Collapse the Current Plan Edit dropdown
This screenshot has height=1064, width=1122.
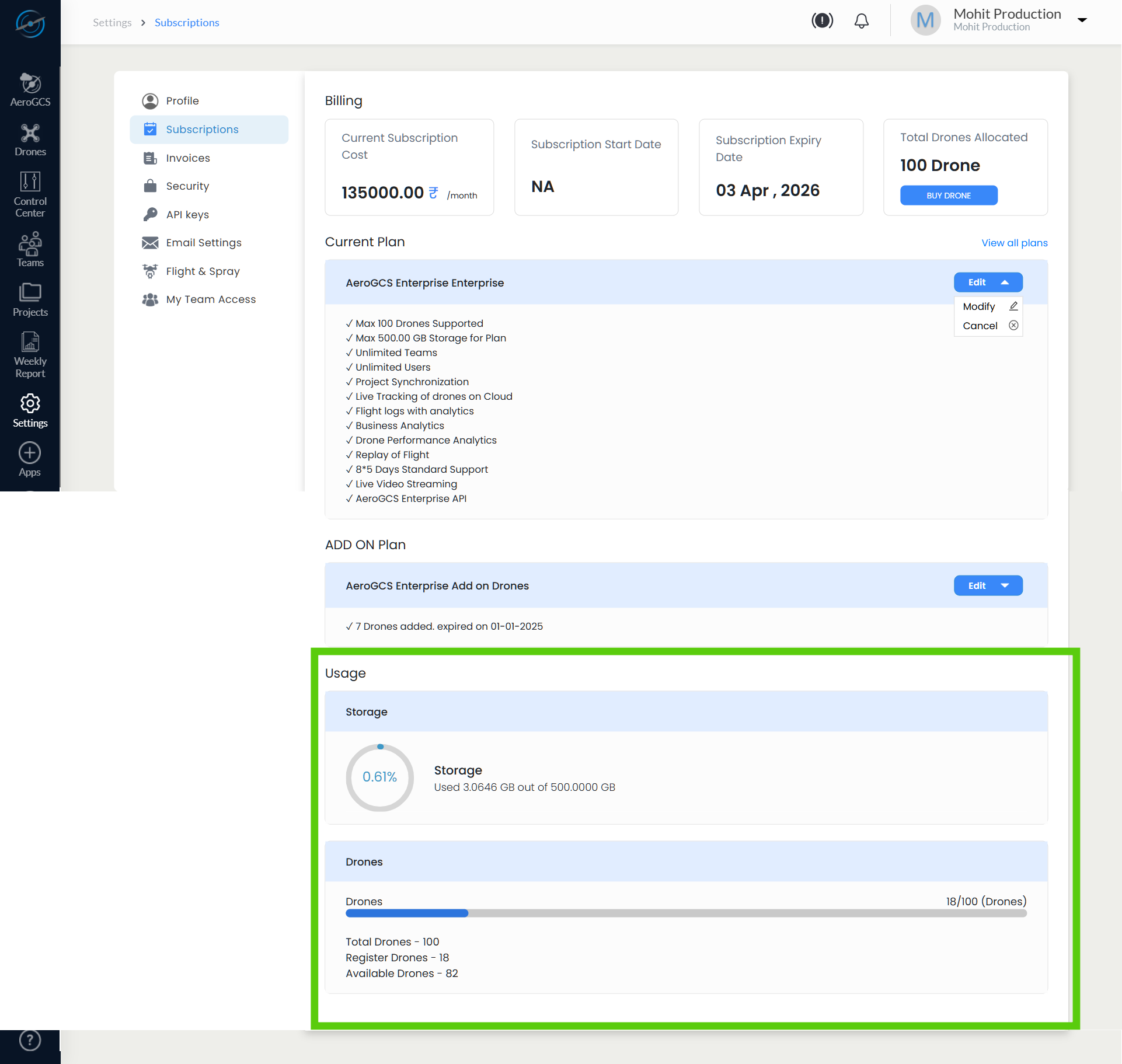coord(988,282)
